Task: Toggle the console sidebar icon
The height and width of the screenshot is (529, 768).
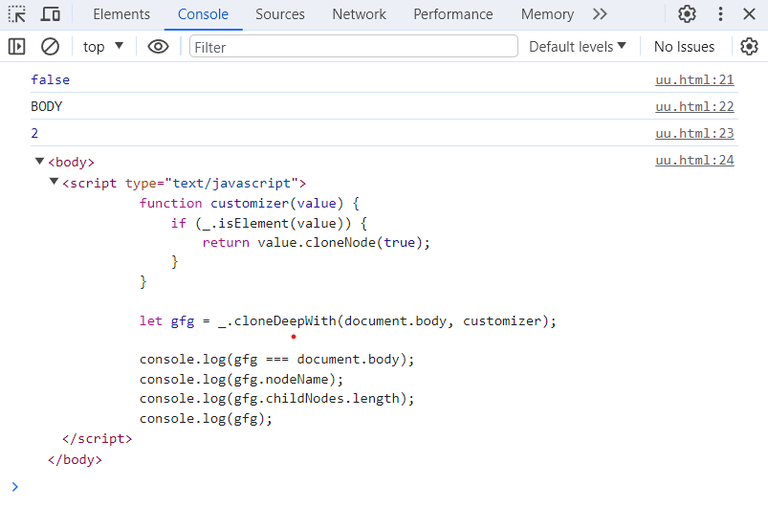Action: 17,47
